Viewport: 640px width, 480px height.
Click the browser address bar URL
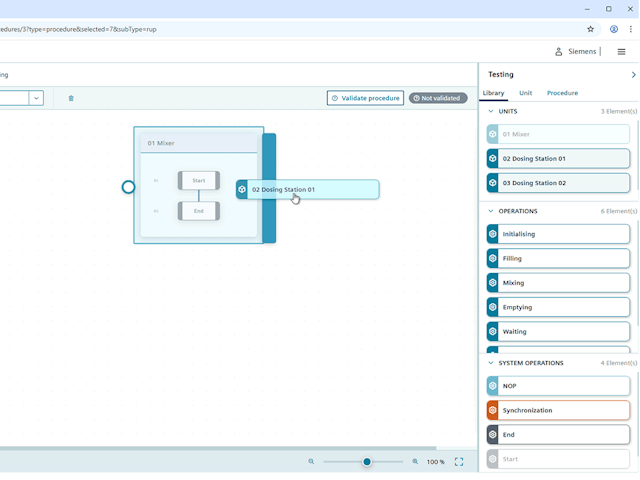point(78,29)
